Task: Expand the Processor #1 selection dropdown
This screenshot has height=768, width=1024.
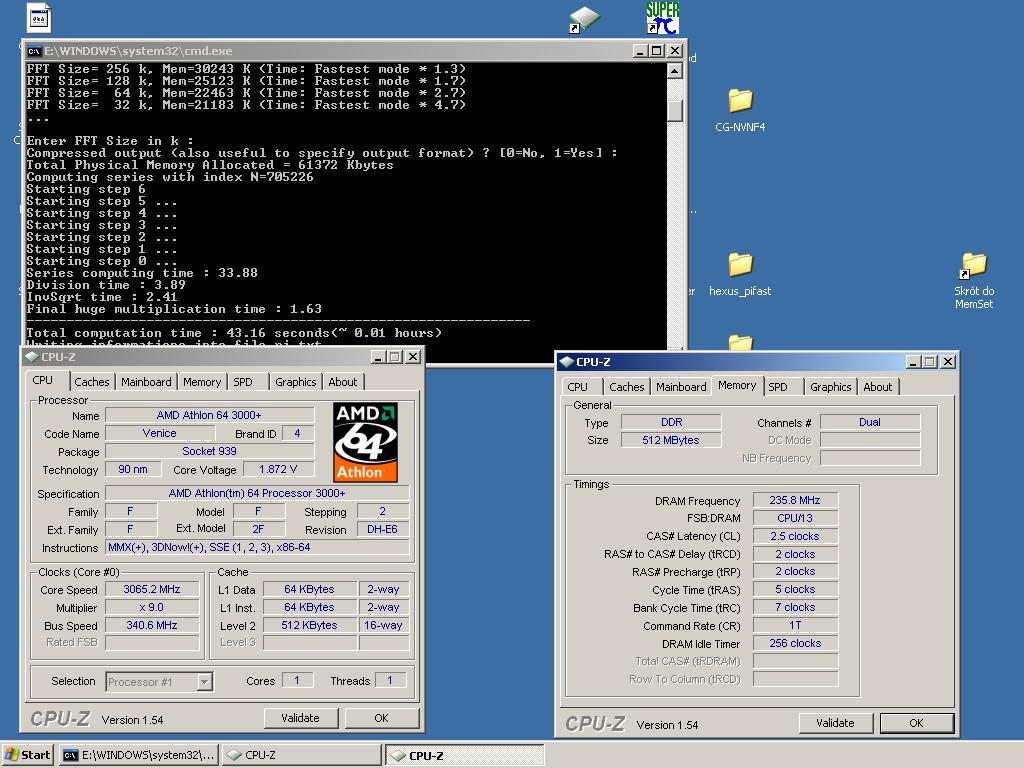Action: tap(204, 682)
